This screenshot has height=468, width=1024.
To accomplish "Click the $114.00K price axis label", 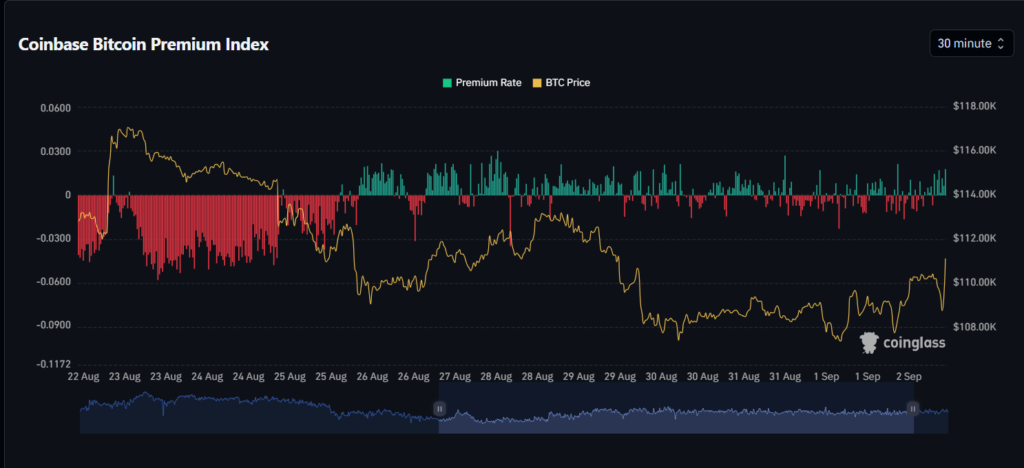I will [975, 195].
